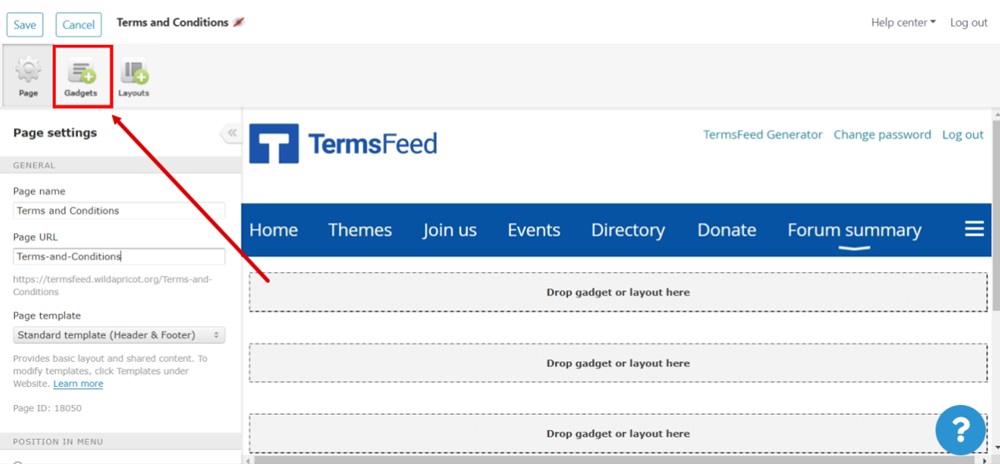Open the TermsFeed Generator link

763,134
